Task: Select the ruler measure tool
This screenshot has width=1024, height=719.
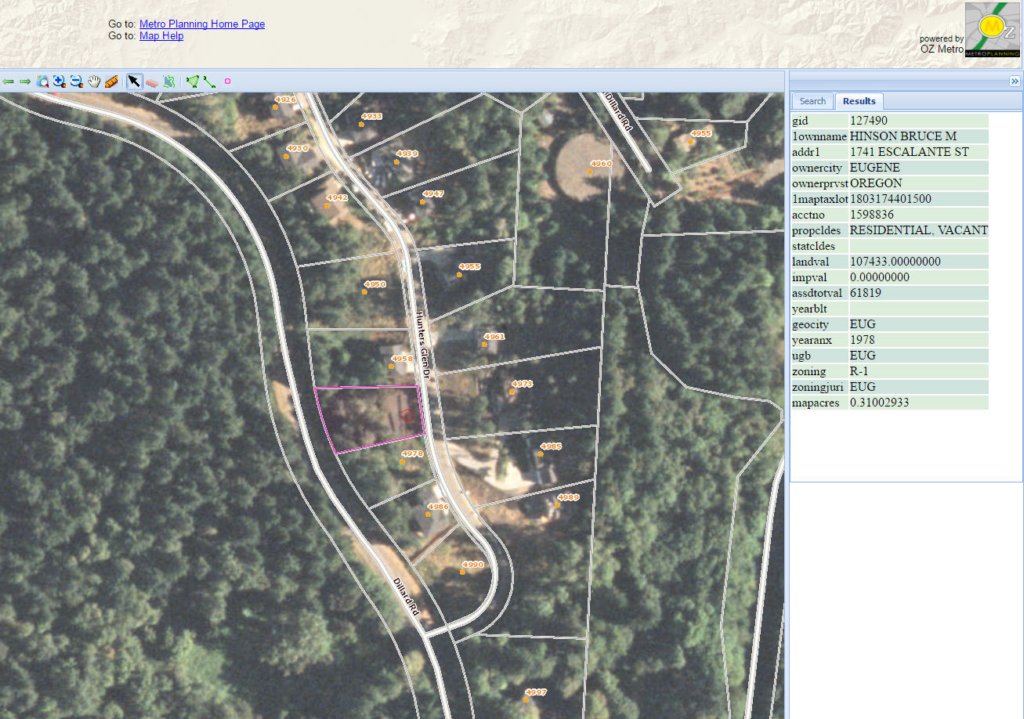Action: coord(111,81)
